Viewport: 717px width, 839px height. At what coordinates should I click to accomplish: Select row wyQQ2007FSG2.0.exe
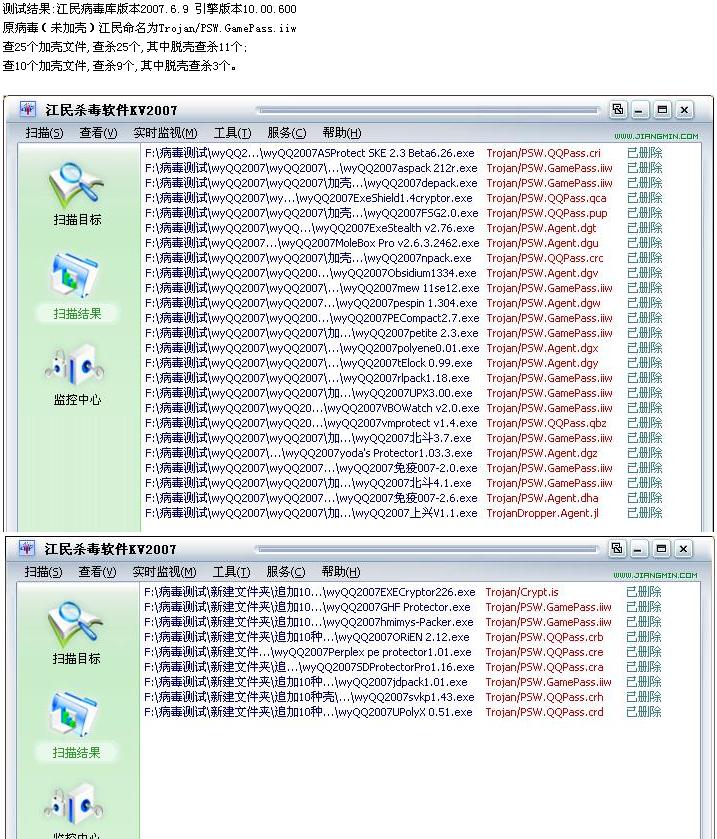(x=403, y=213)
